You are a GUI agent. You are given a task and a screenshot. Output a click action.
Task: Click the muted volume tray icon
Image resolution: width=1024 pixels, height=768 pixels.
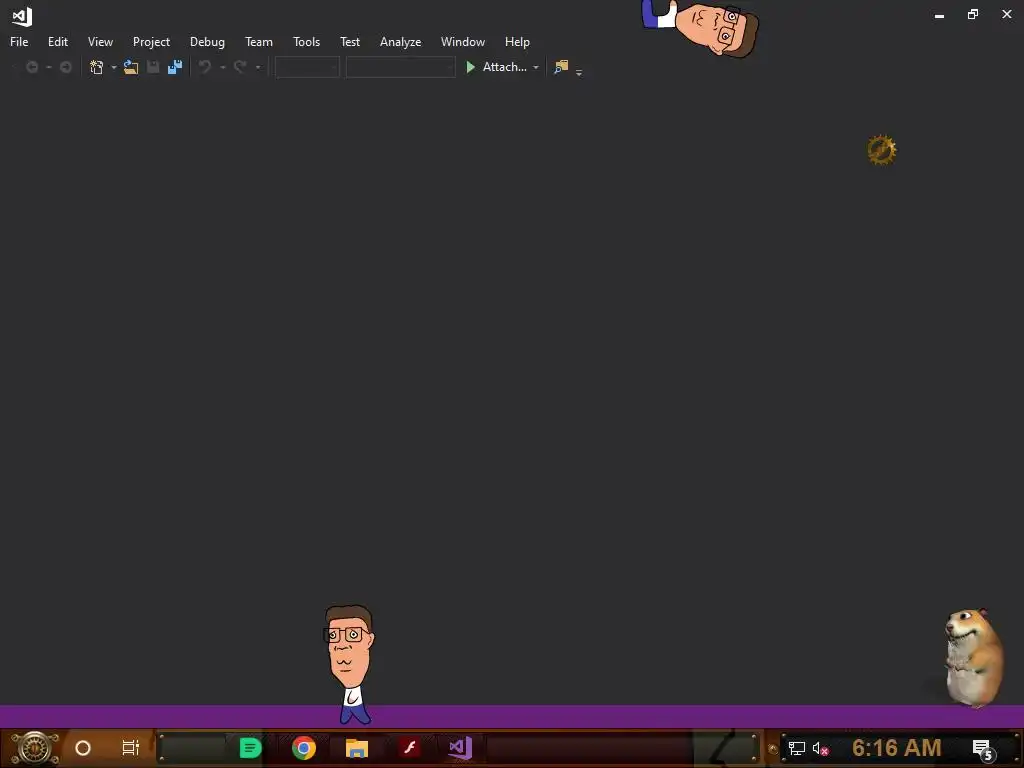[820, 749]
